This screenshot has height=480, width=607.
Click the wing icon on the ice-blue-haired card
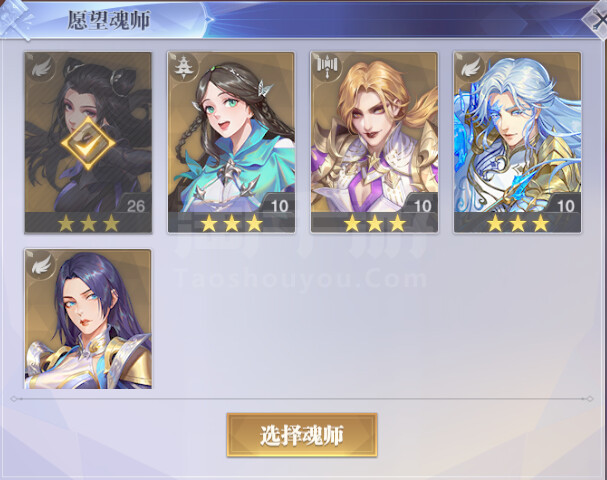(x=470, y=69)
